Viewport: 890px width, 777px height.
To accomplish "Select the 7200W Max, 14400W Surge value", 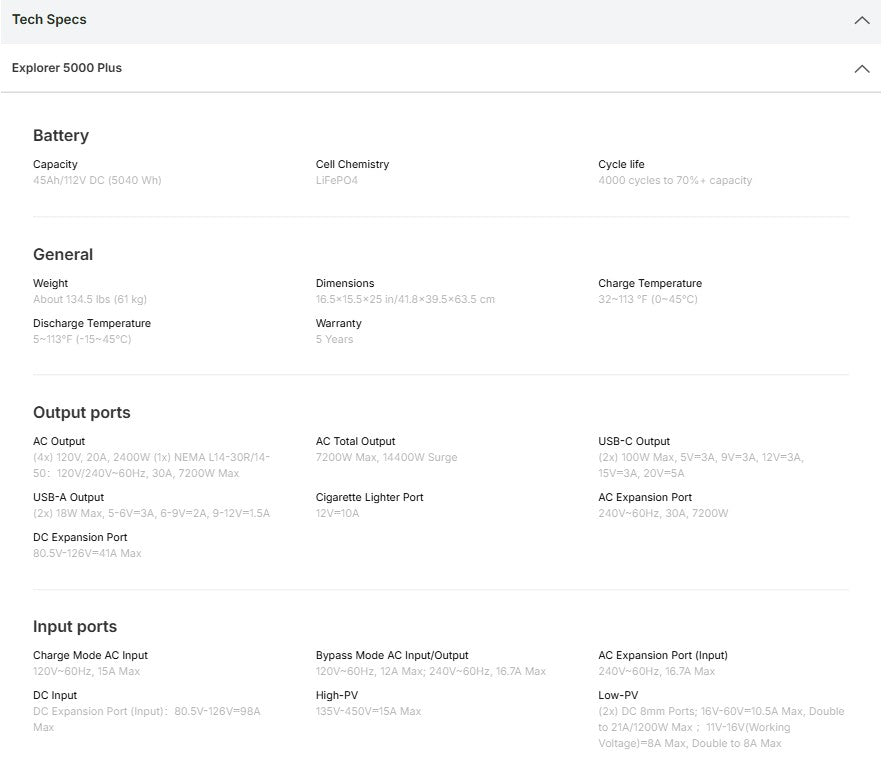I will [x=386, y=458].
